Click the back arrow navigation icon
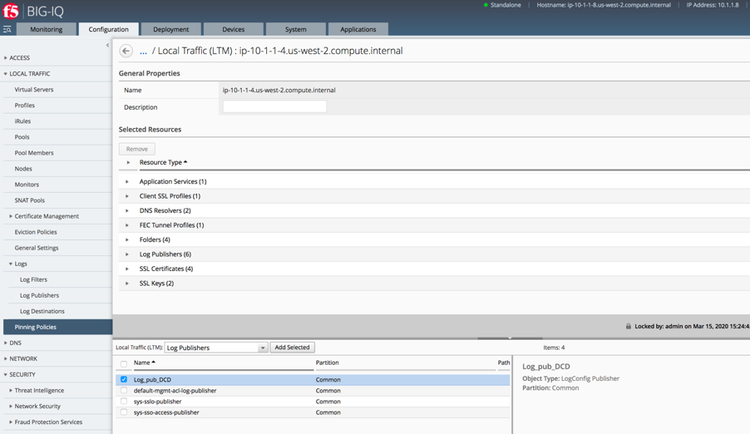 (126, 50)
